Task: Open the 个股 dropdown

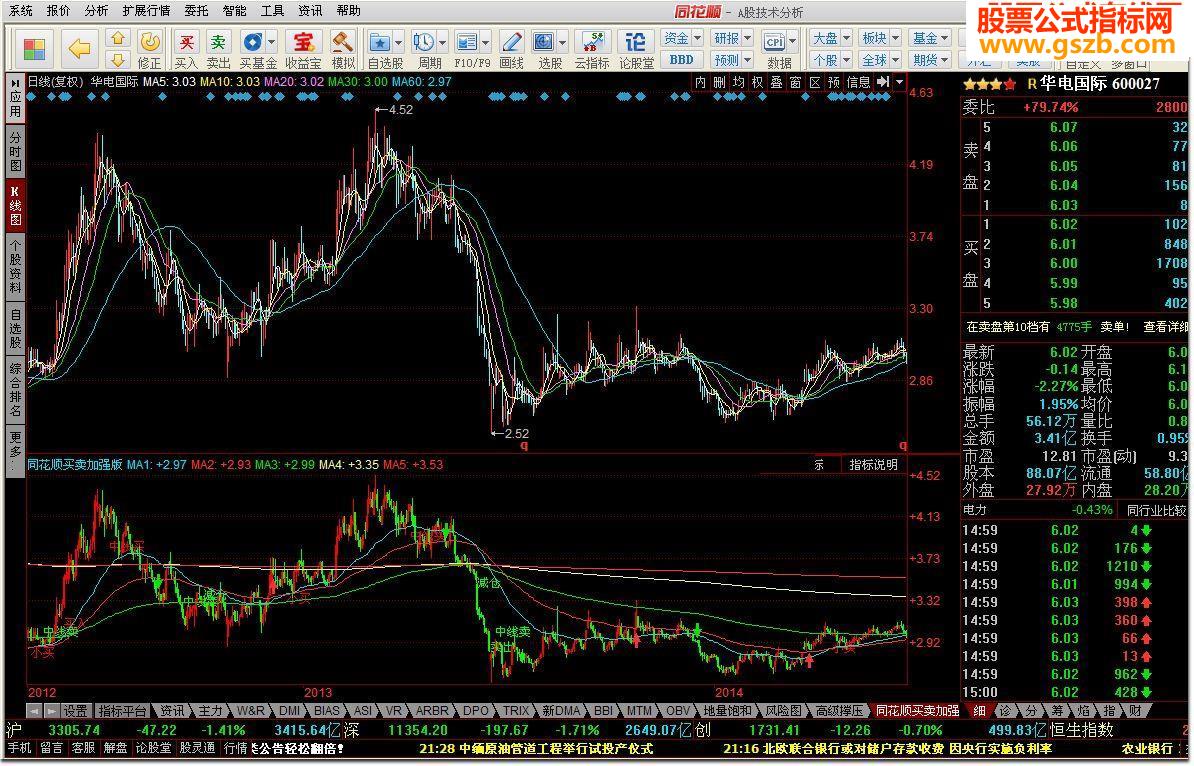Action: coord(830,59)
